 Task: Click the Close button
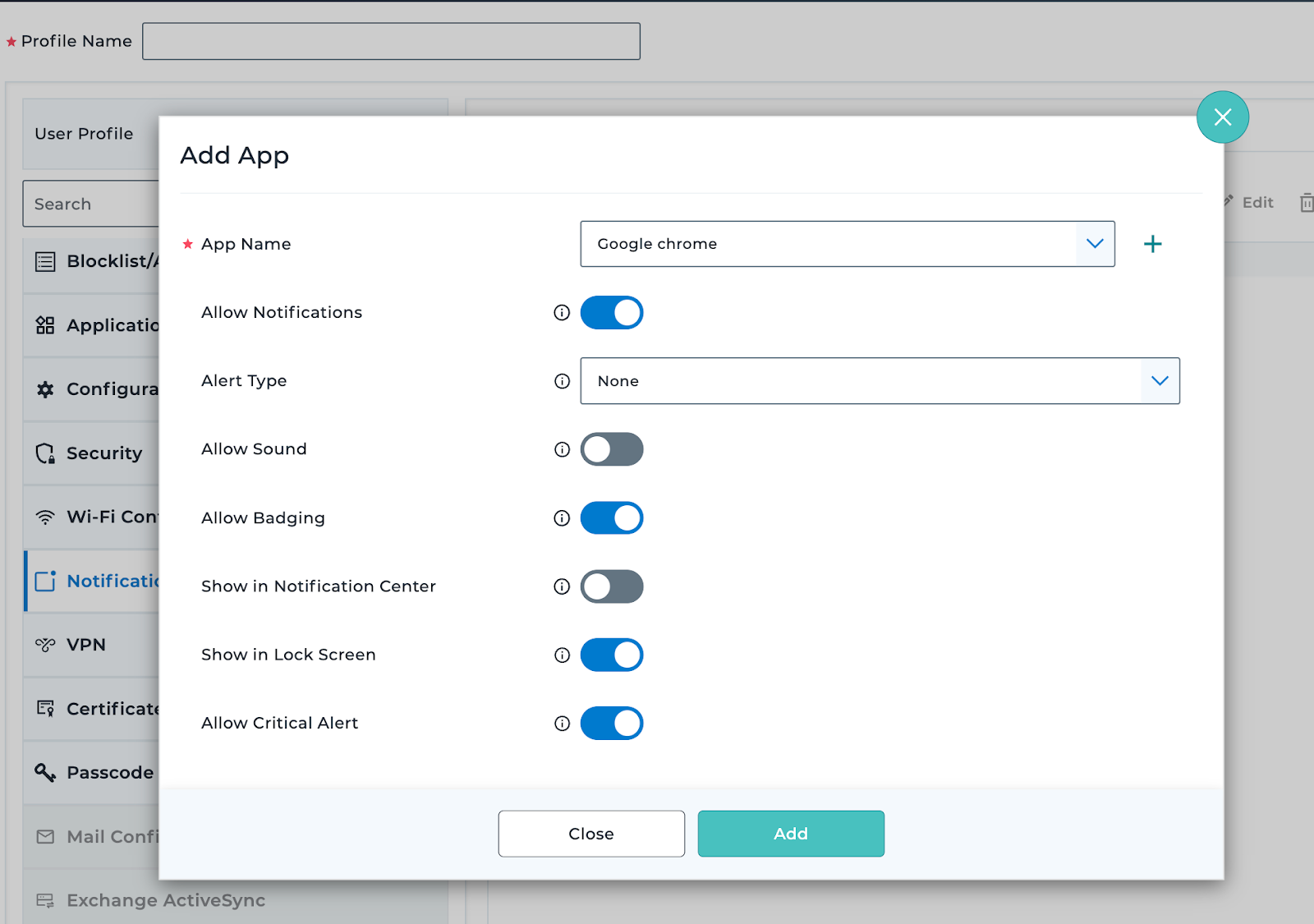coord(591,834)
